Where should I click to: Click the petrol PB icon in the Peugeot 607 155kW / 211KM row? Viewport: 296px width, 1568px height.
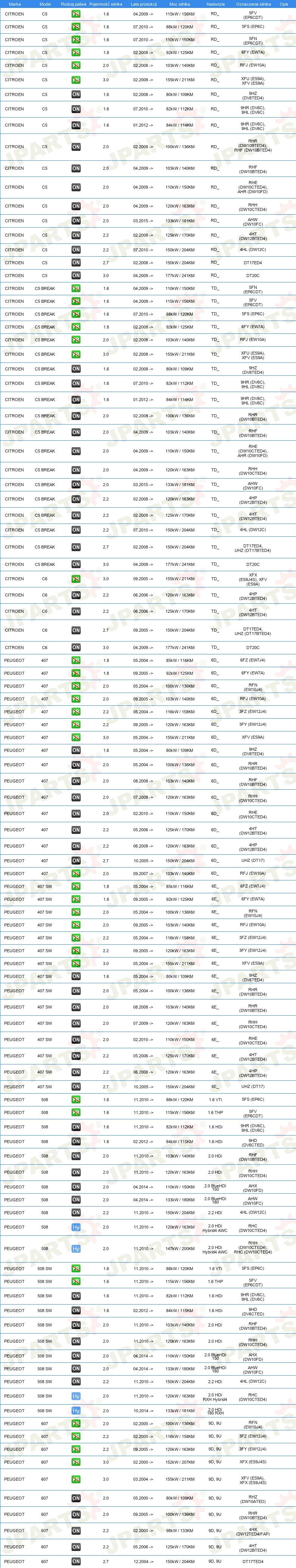pyautogui.click(x=76, y=1479)
